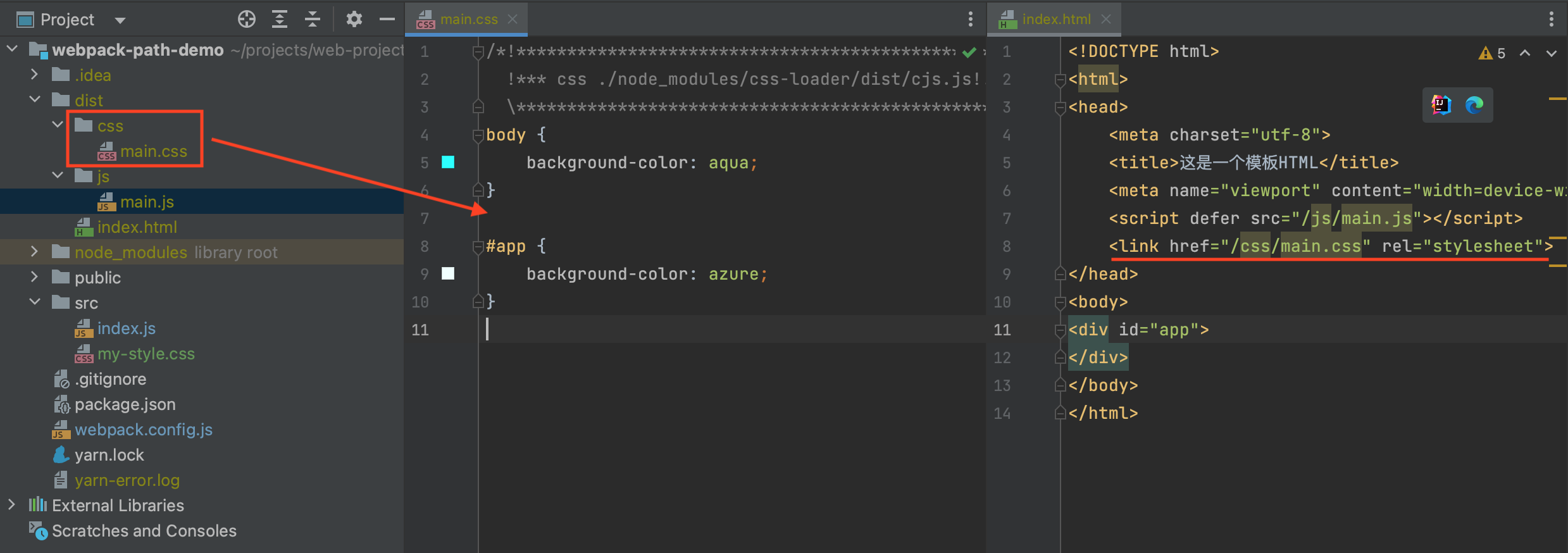Fold the comment block at line 1 in main.css
The height and width of the screenshot is (553, 1568).
point(478,51)
